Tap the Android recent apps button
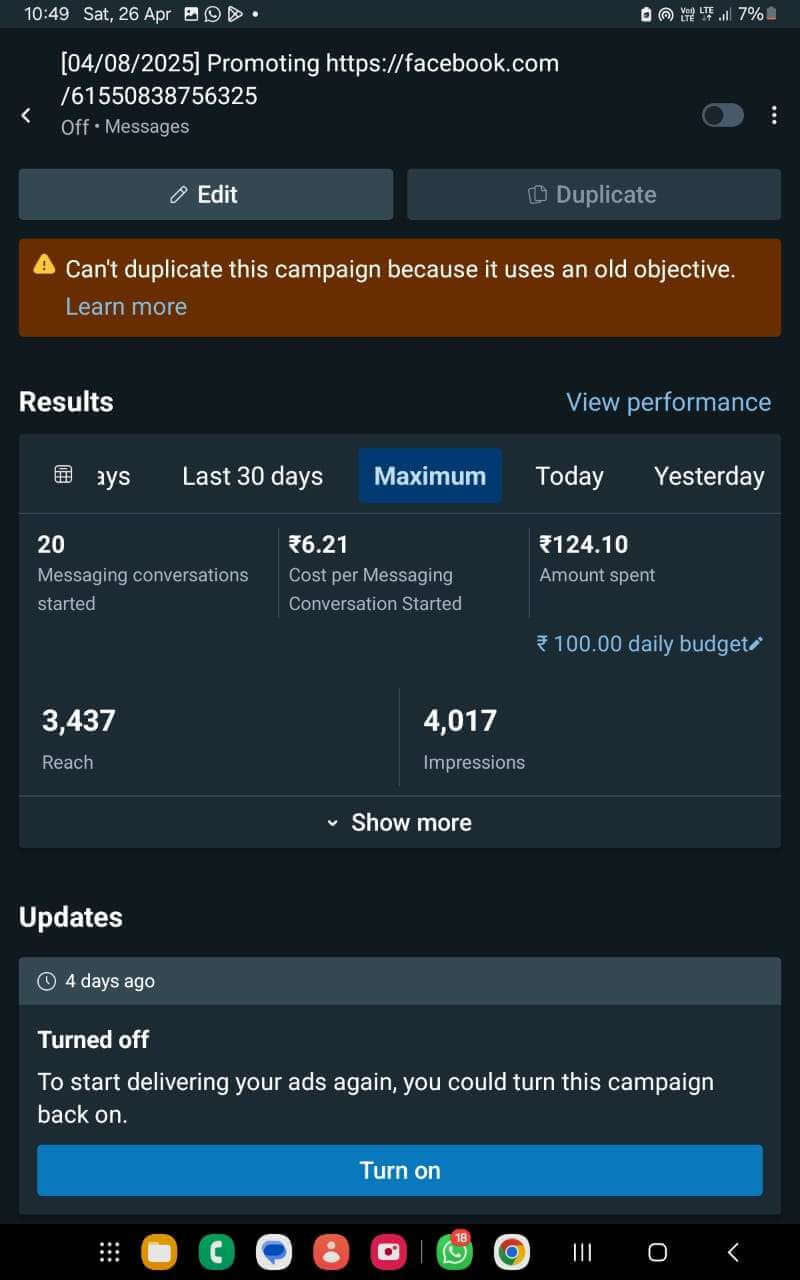Viewport: 800px width, 1280px height. tap(582, 1252)
